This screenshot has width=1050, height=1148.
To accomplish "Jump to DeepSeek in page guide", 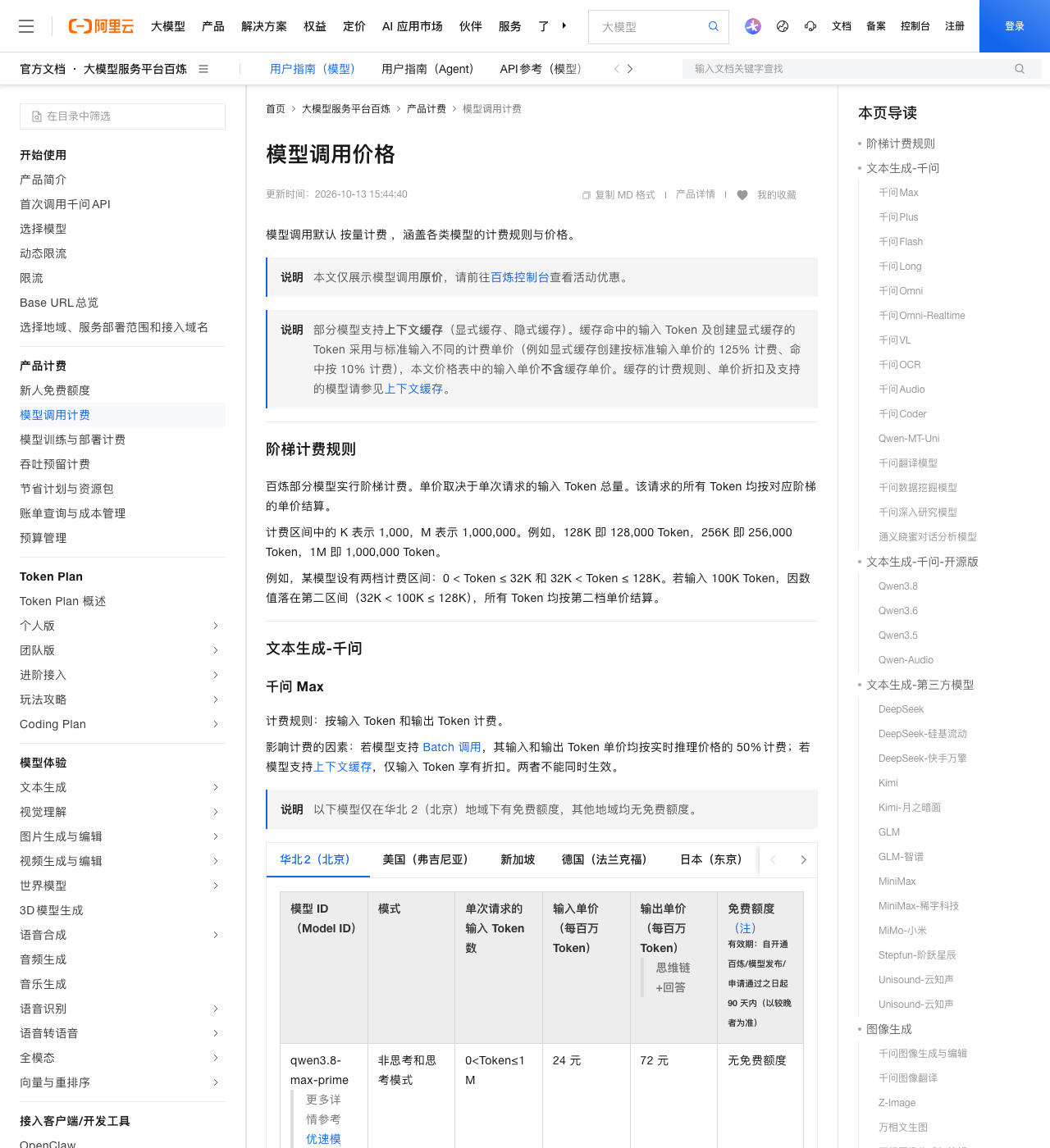I will [901, 709].
